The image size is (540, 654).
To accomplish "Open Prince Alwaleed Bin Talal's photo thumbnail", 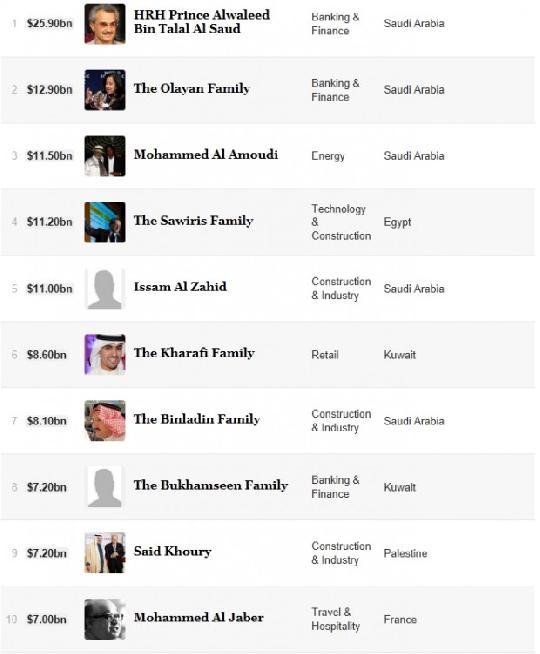I will pos(105,24).
